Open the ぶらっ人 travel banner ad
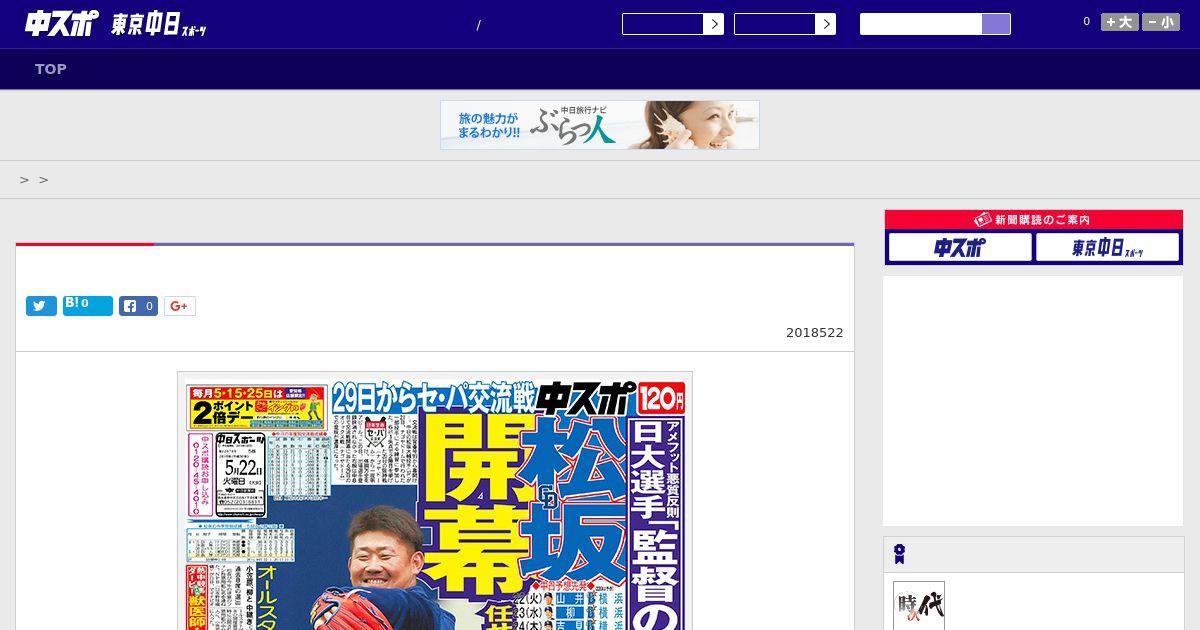This screenshot has width=1200, height=630. click(600, 125)
